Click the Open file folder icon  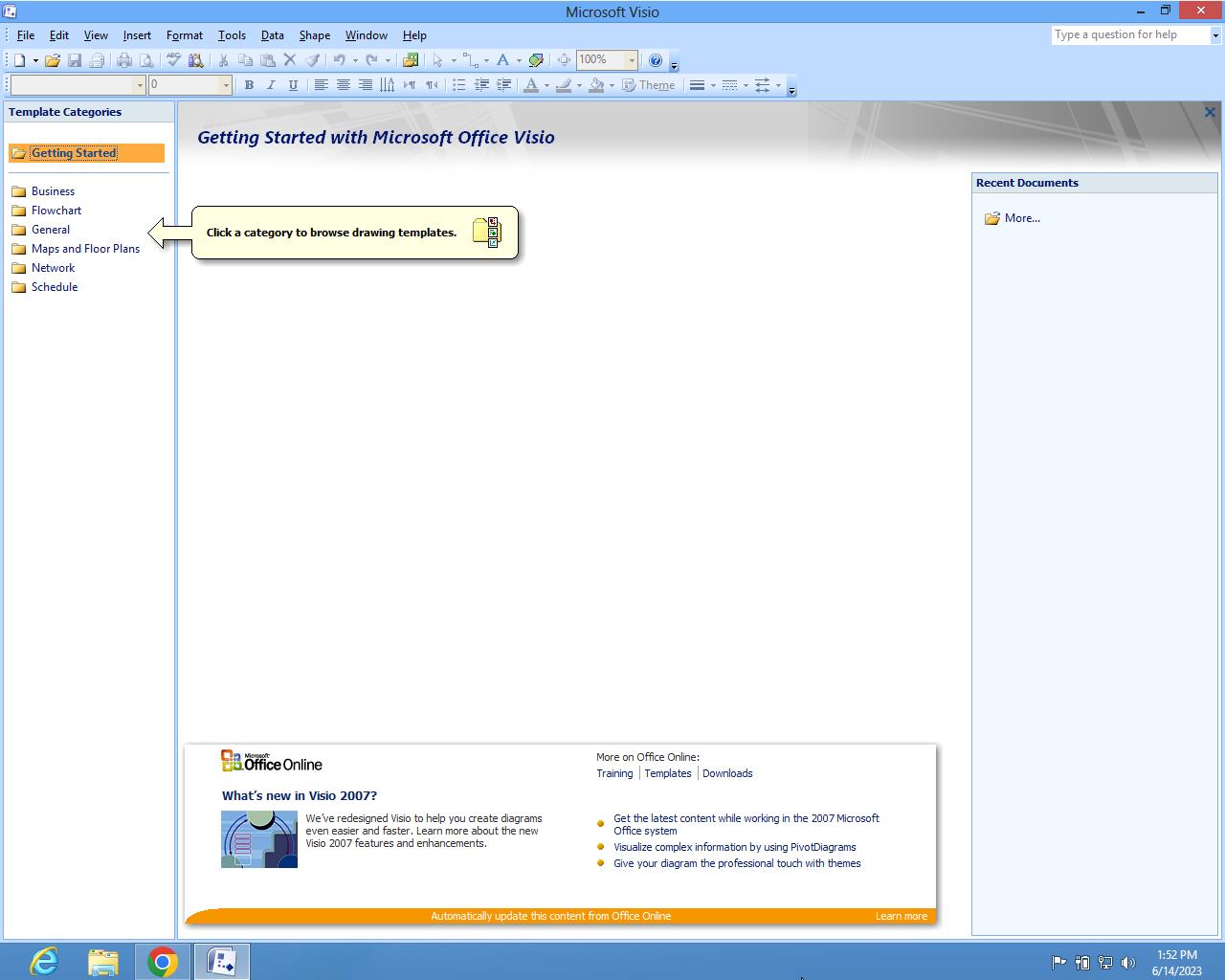(x=52, y=60)
